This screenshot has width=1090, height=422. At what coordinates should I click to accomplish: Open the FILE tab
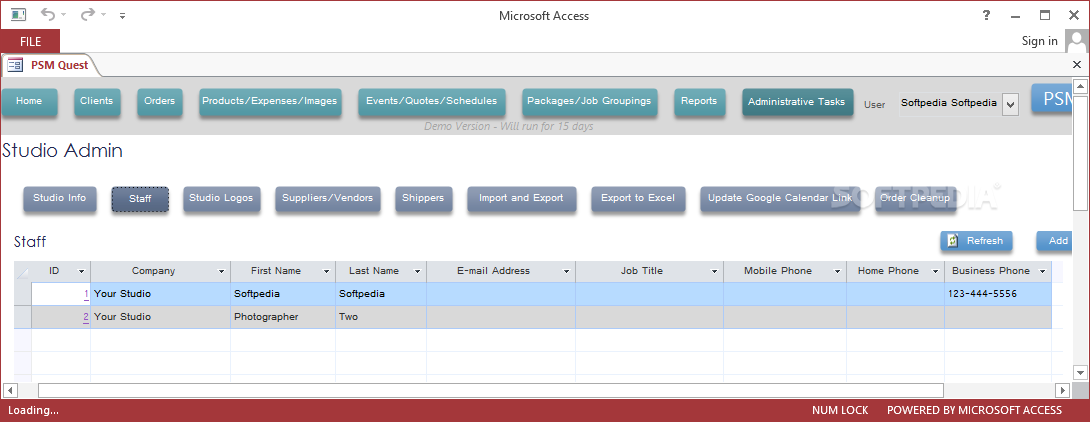(30, 42)
